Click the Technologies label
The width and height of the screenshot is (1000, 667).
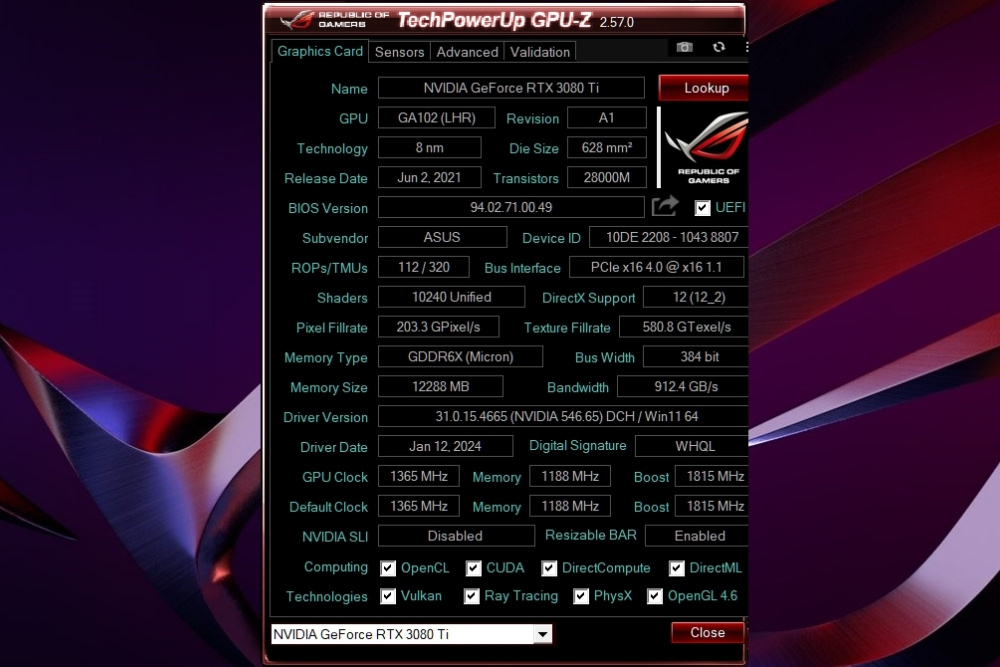tap(327, 596)
